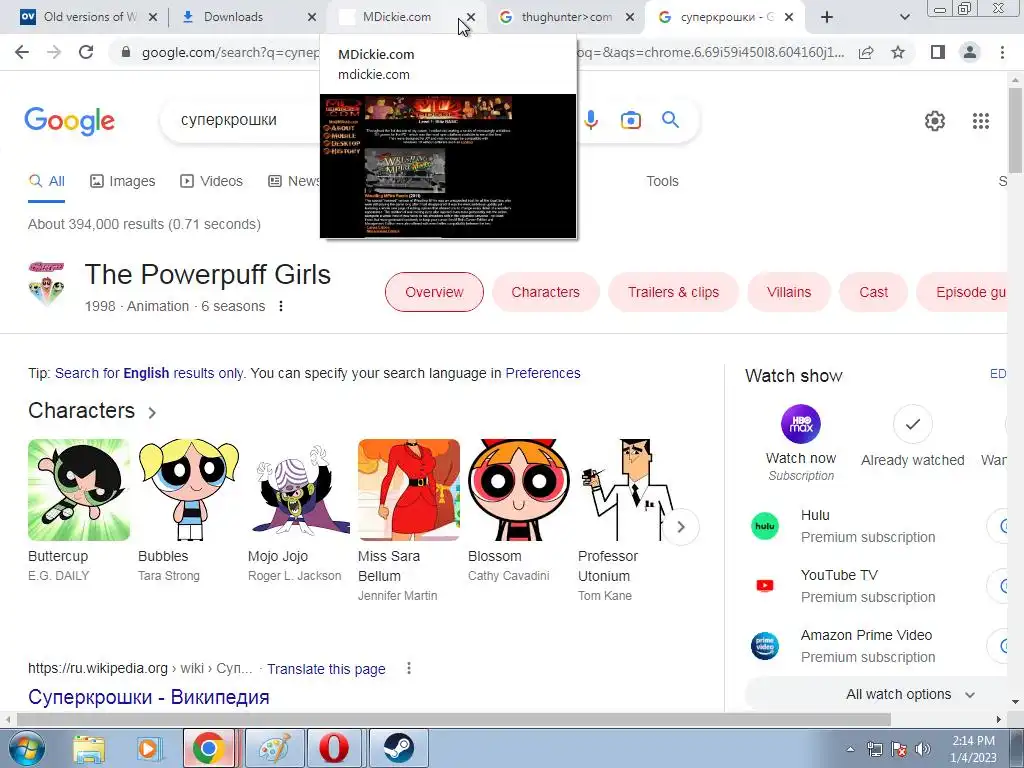Open the Chrome three-dot menu
Screen dimensions: 1024x768
tap(1002, 52)
